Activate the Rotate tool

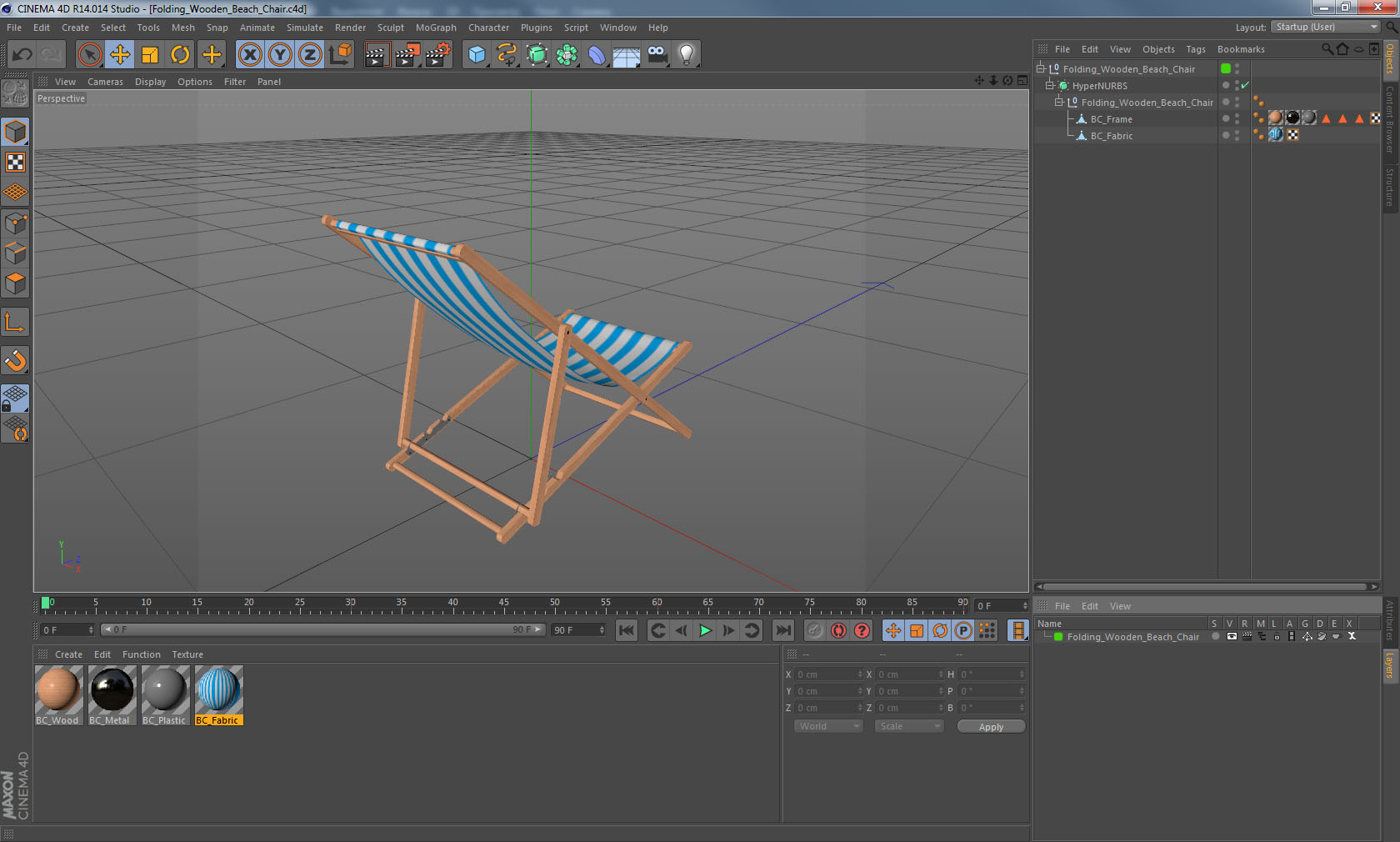click(180, 55)
